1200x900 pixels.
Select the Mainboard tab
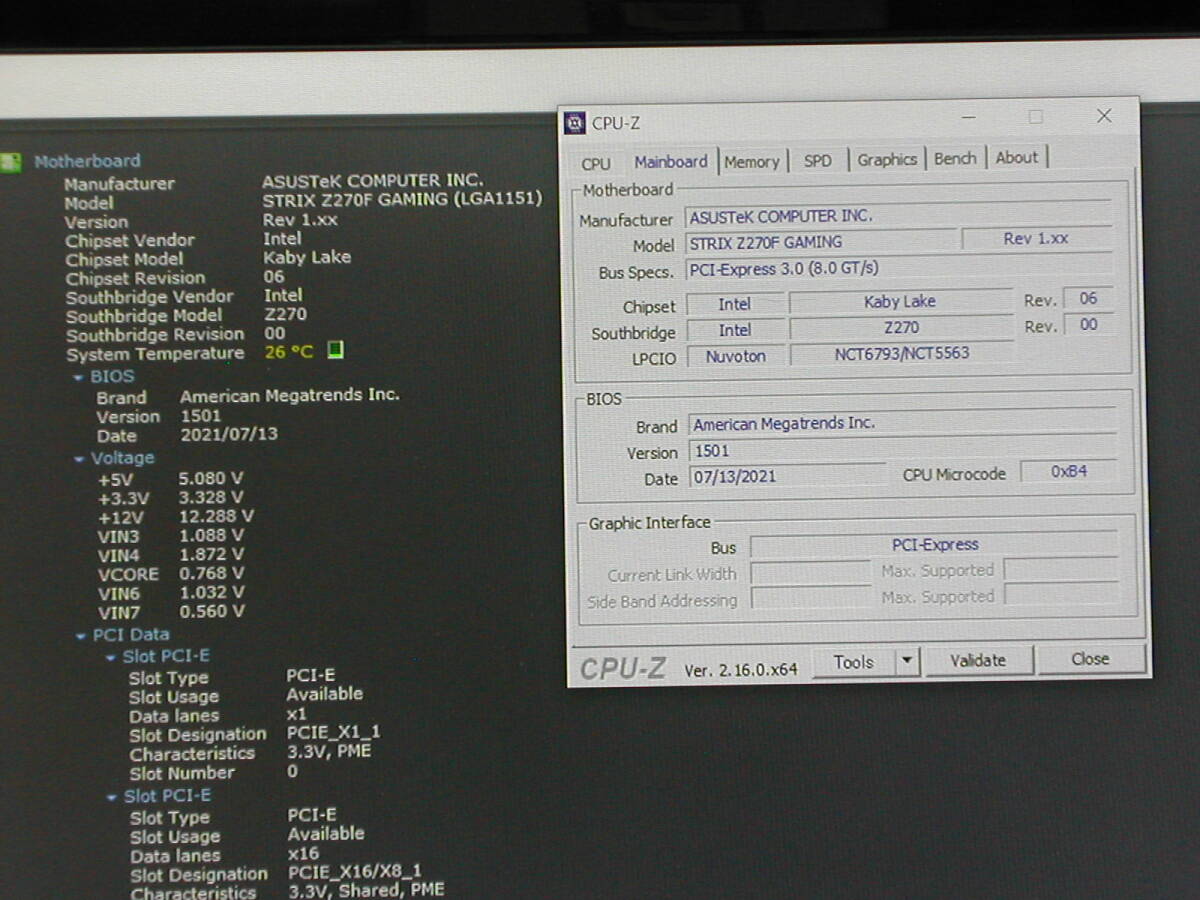(671, 162)
